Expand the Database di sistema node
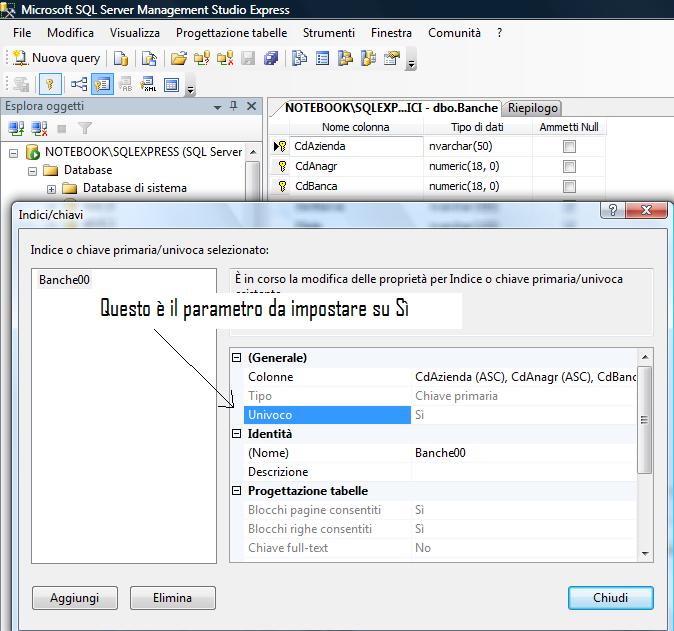 51,189
